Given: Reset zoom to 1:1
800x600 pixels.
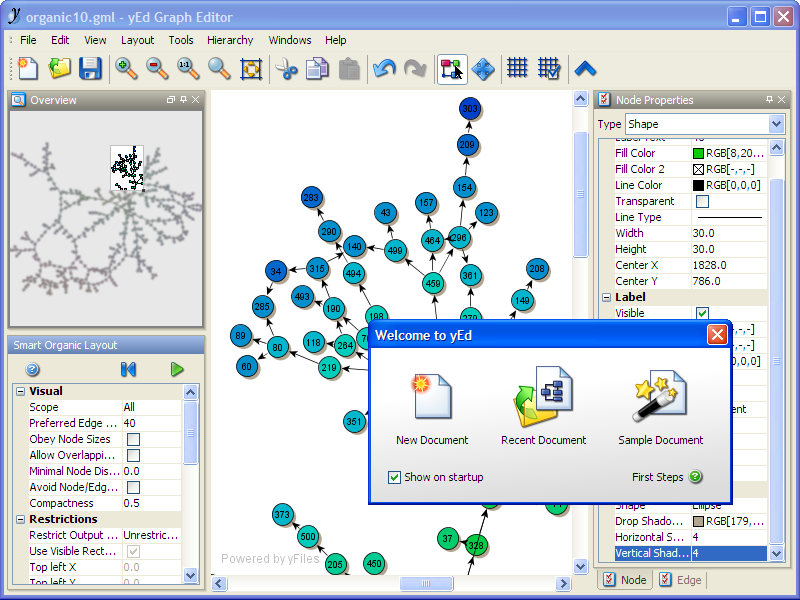Looking at the screenshot, I should 188,68.
